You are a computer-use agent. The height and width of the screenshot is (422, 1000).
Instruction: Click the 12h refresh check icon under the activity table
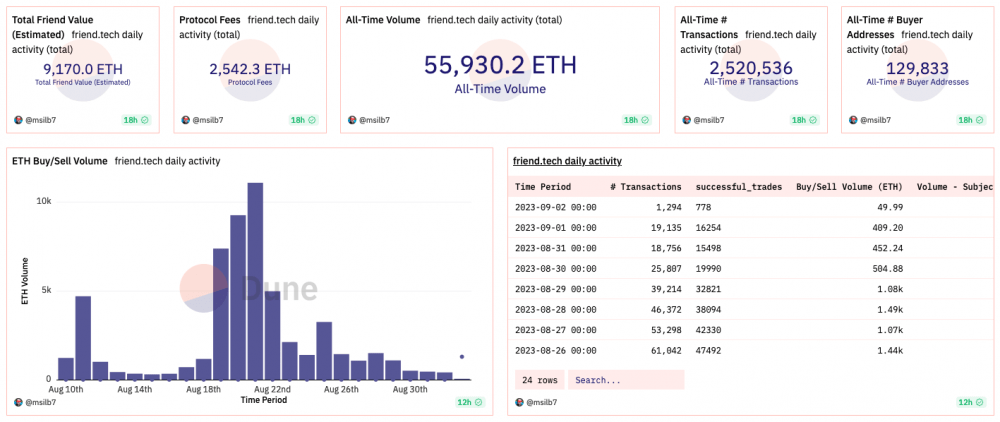[x=978, y=402]
